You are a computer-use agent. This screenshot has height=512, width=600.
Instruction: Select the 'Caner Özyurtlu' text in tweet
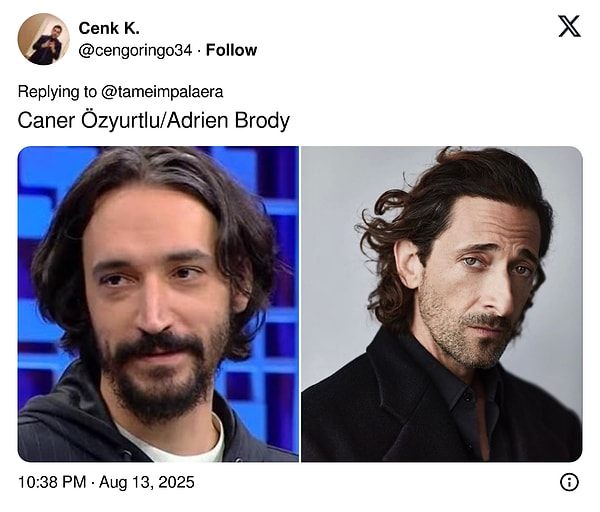tap(90, 120)
